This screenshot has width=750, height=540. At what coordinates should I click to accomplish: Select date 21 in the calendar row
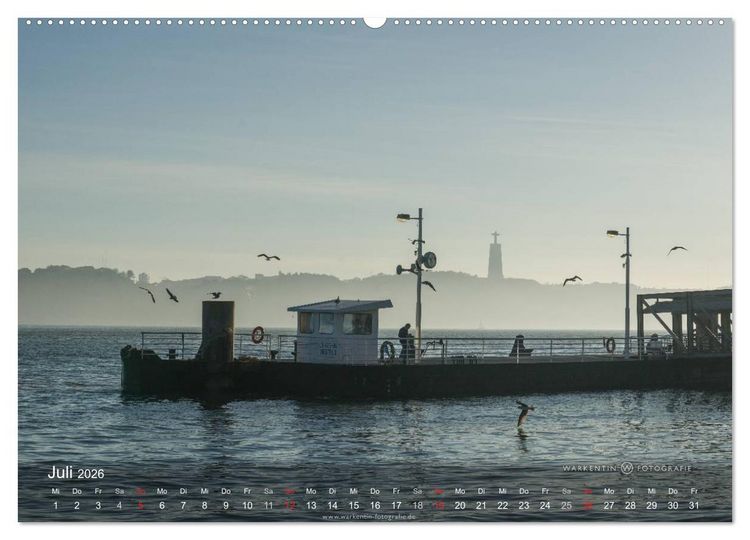[481, 505]
